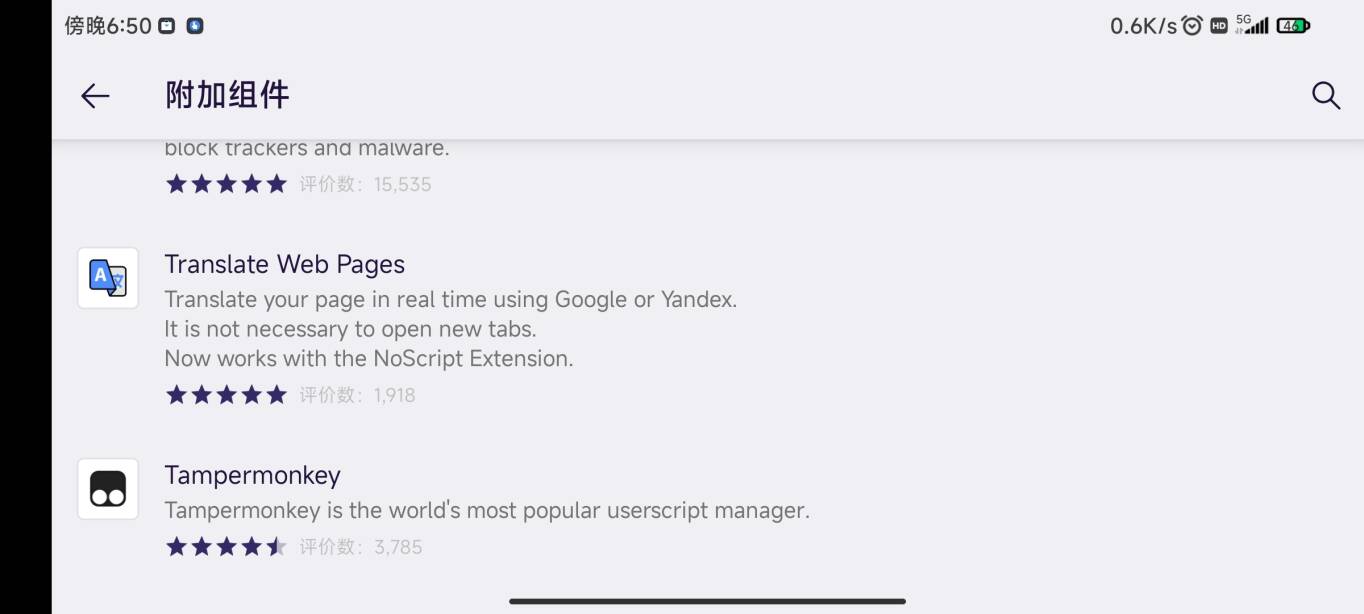The height and width of the screenshot is (614, 1364).
Task: Tap the Tampermonkey star rating
Action: click(226, 547)
